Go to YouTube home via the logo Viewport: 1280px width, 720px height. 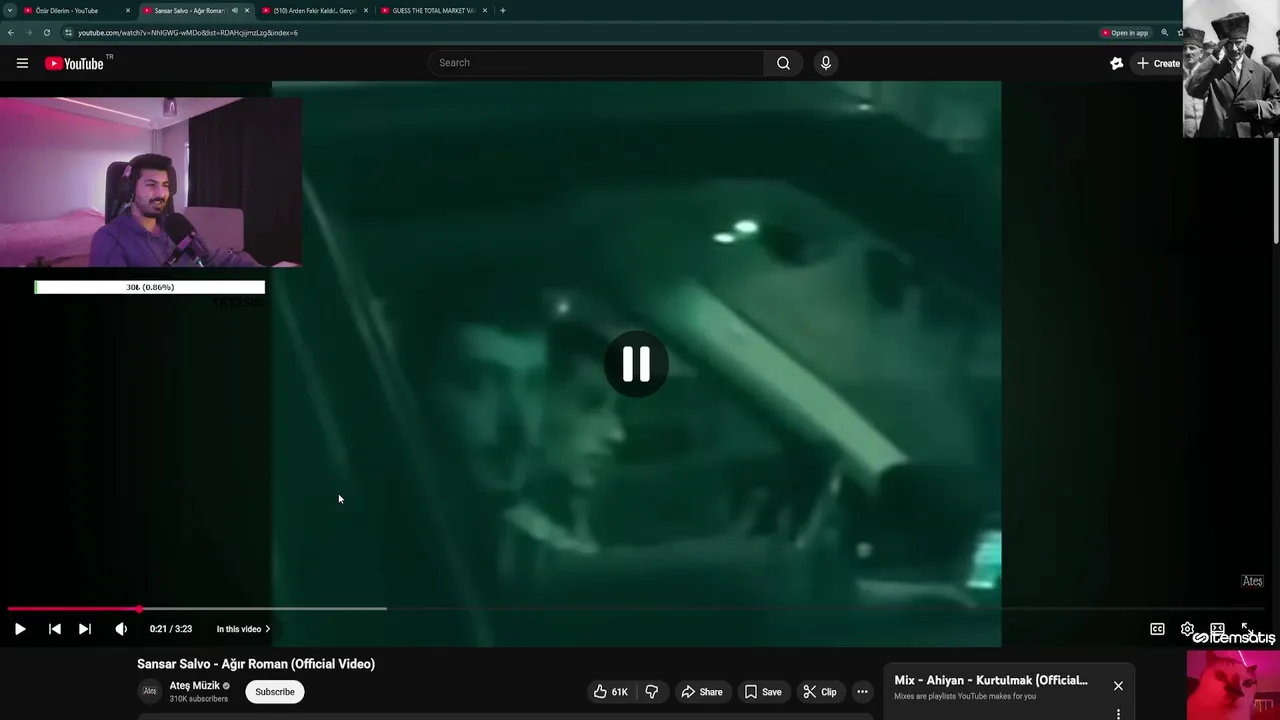click(x=74, y=63)
